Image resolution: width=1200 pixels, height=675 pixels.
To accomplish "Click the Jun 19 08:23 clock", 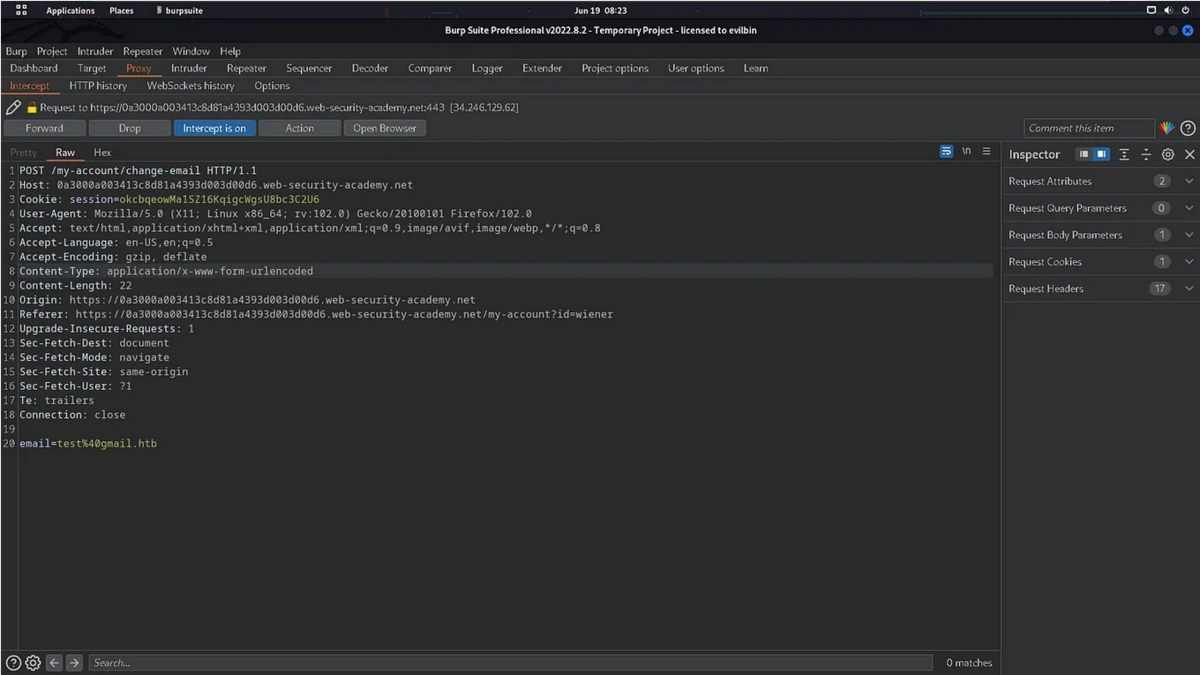I will (x=601, y=10).
